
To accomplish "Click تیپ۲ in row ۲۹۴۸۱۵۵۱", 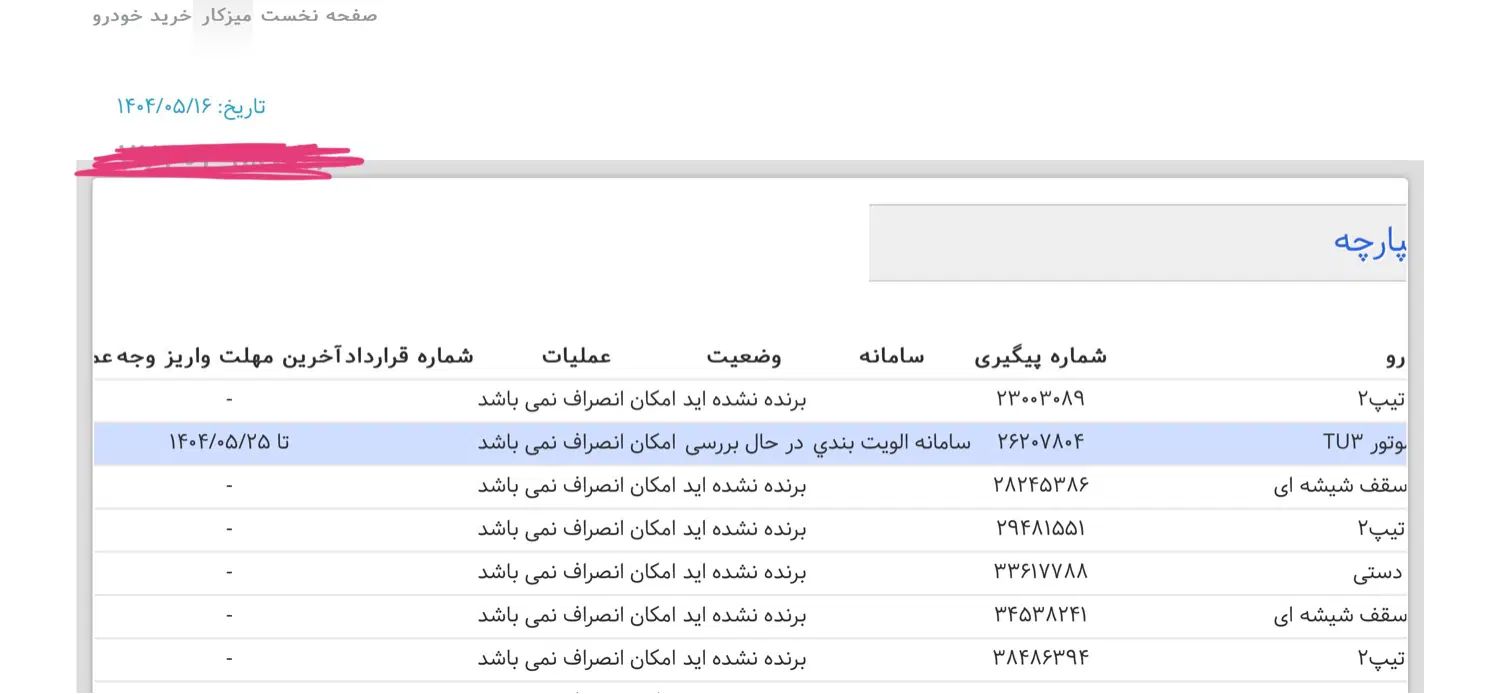I will [x=1381, y=529].
